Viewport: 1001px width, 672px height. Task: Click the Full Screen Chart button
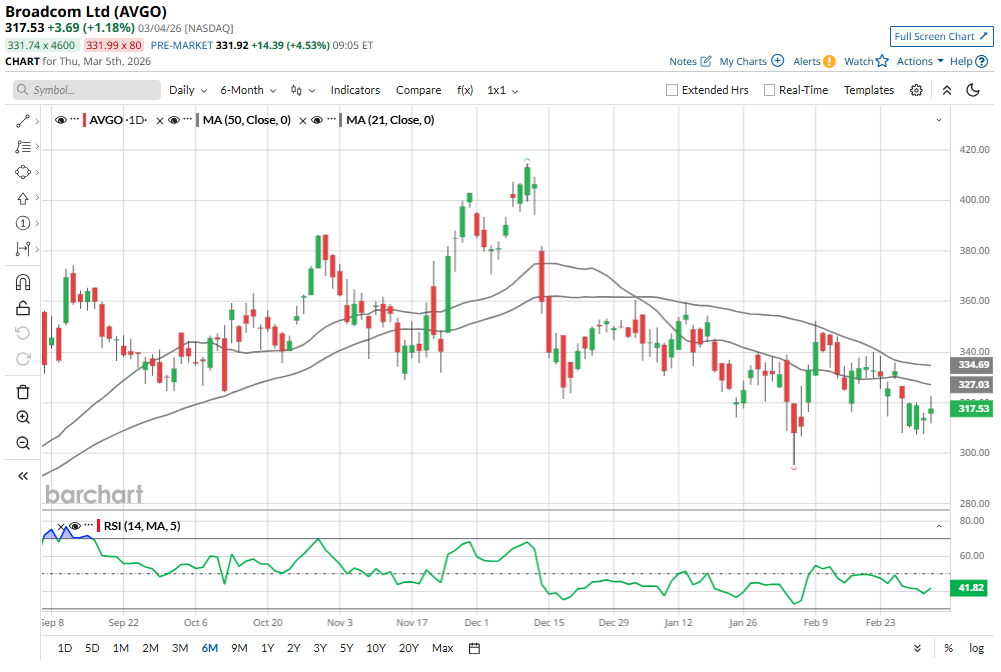pyautogui.click(x=941, y=36)
